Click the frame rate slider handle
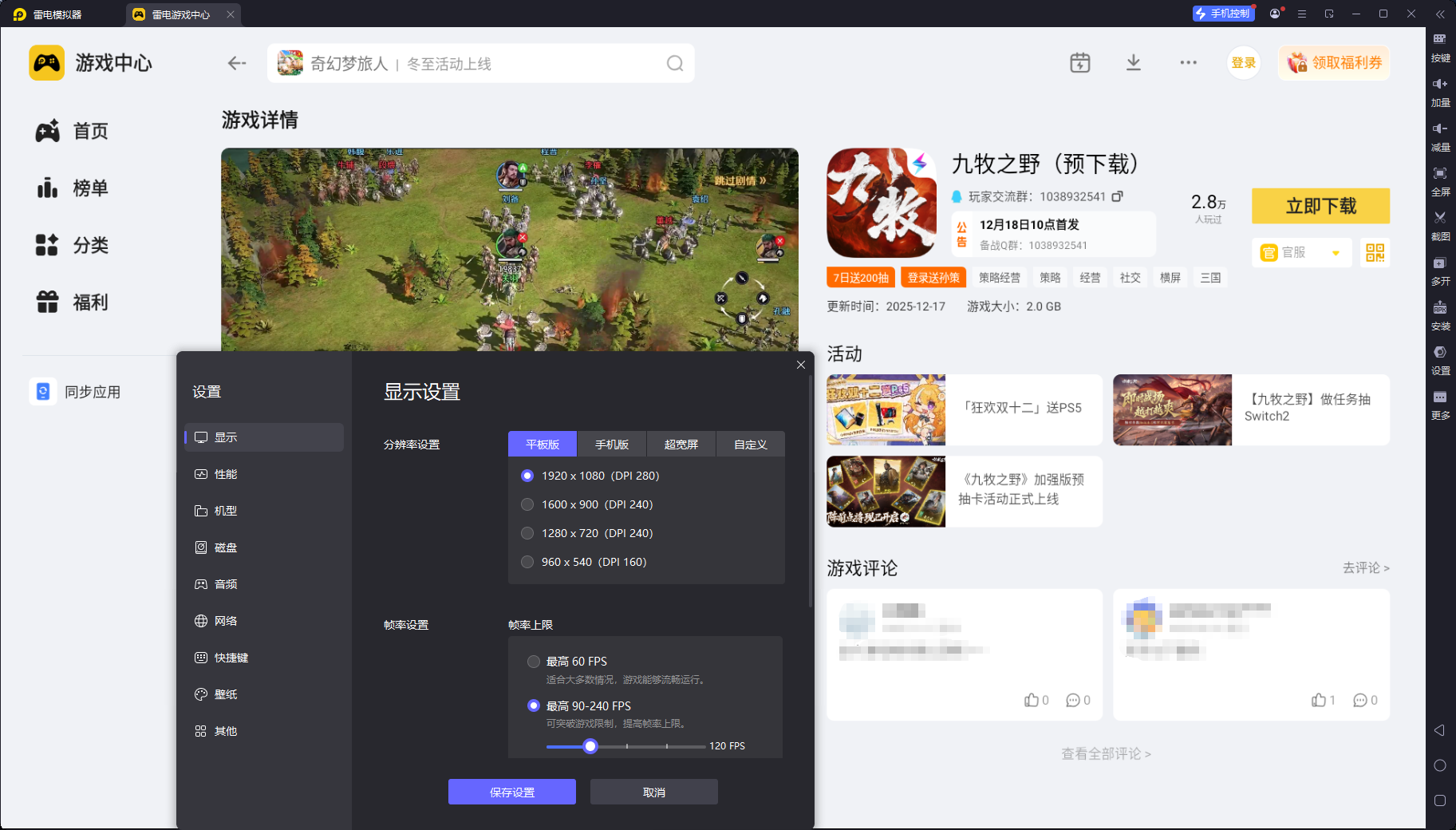The height and width of the screenshot is (830, 1456). pyautogui.click(x=590, y=746)
